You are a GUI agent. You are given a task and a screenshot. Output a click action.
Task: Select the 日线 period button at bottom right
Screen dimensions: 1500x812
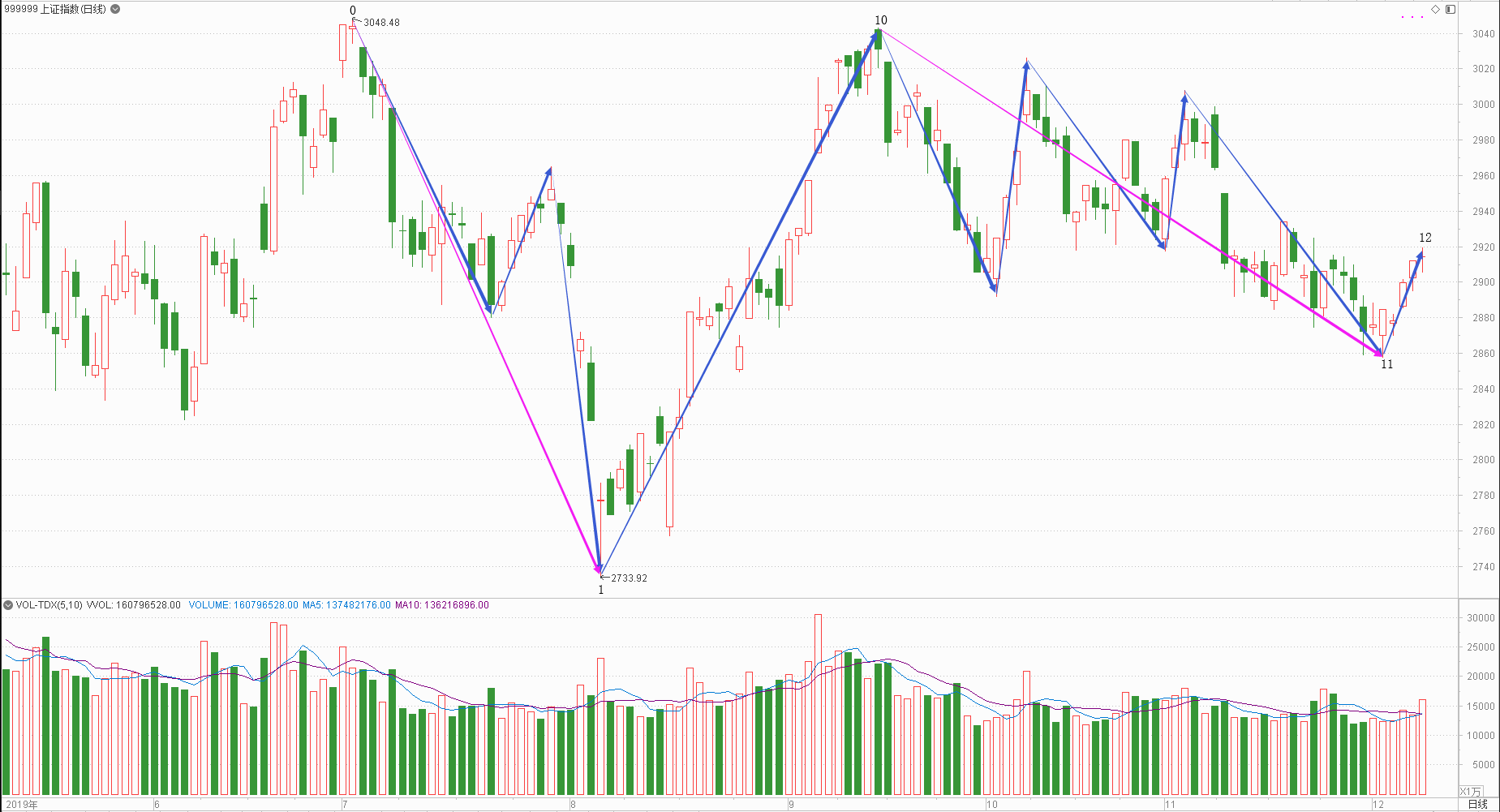[1478, 804]
